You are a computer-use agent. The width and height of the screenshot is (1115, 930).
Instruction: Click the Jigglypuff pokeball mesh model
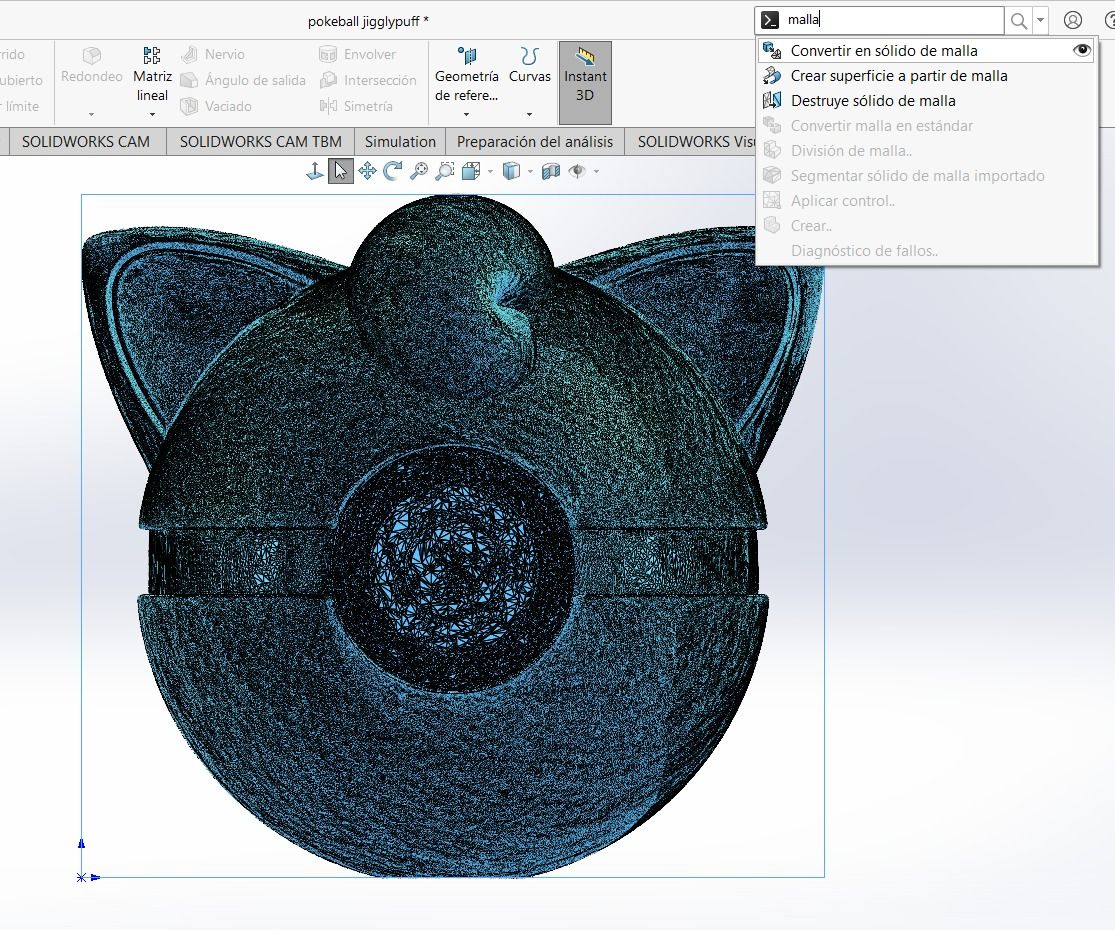point(453,535)
